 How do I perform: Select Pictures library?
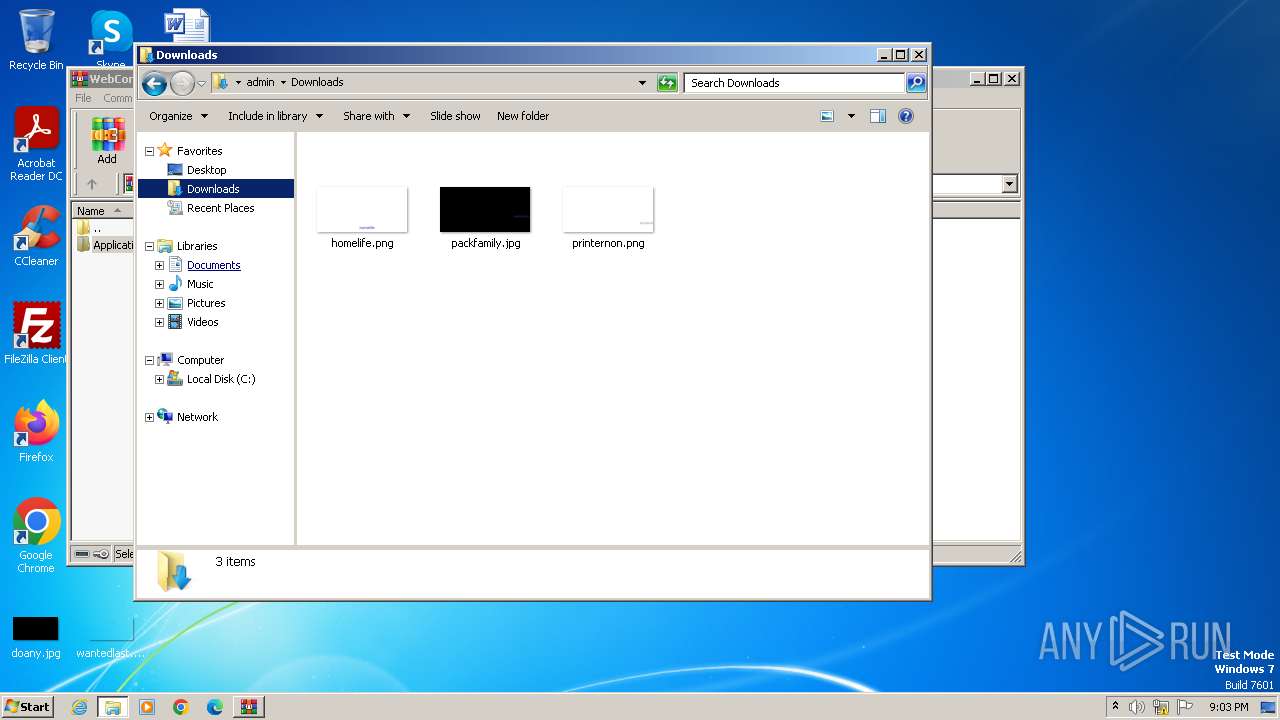(205, 303)
